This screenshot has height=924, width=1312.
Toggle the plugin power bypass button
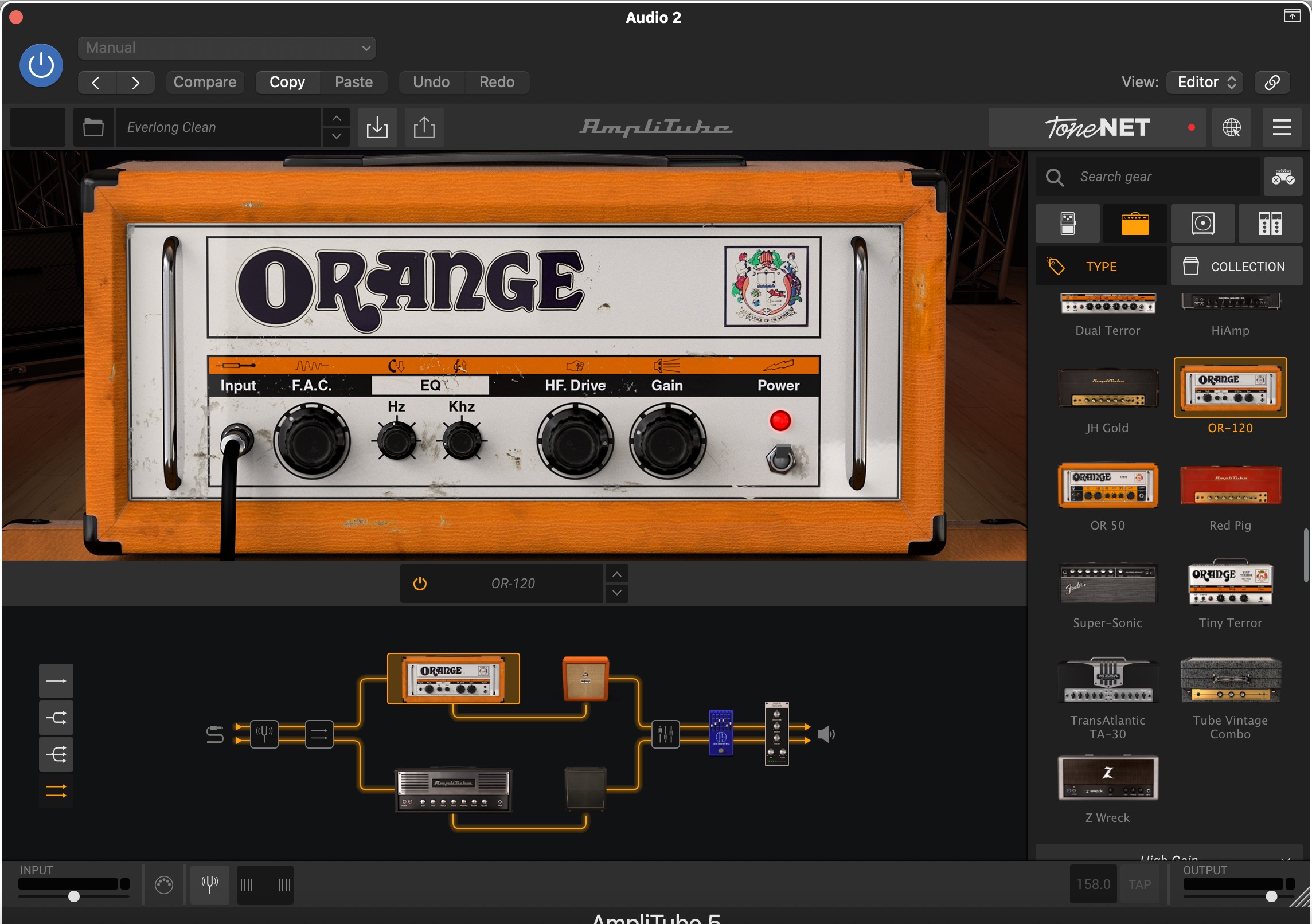point(41,66)
